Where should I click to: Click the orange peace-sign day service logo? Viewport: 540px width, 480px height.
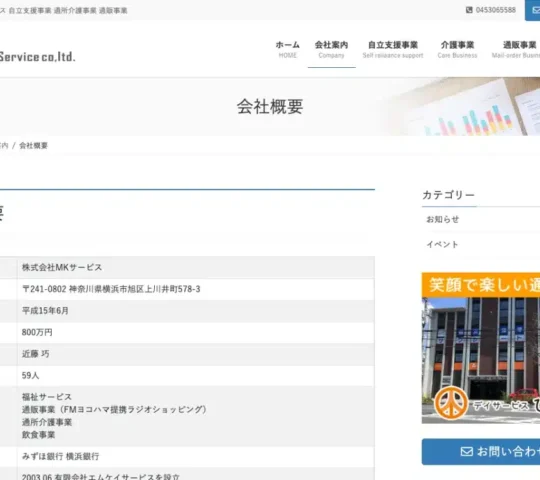click(451, 403)
